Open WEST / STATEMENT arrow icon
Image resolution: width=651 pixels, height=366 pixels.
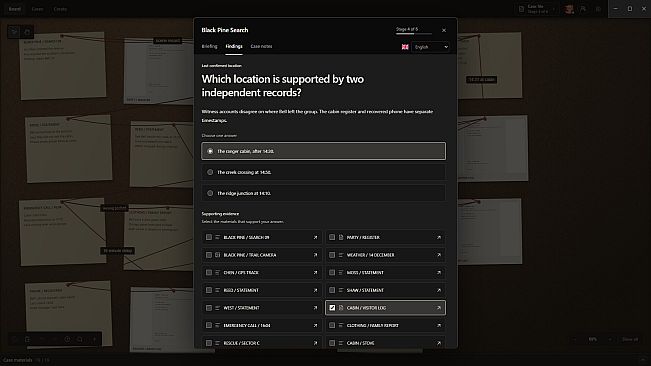tap(315, 308)
